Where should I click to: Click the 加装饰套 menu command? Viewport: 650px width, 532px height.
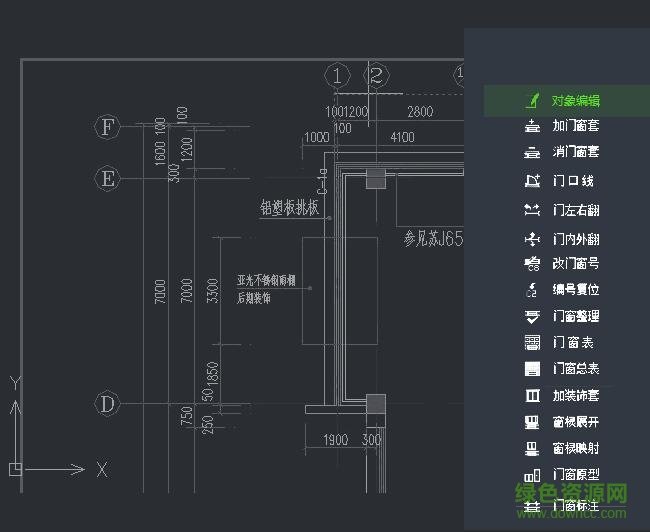click(x=575, y=396)
